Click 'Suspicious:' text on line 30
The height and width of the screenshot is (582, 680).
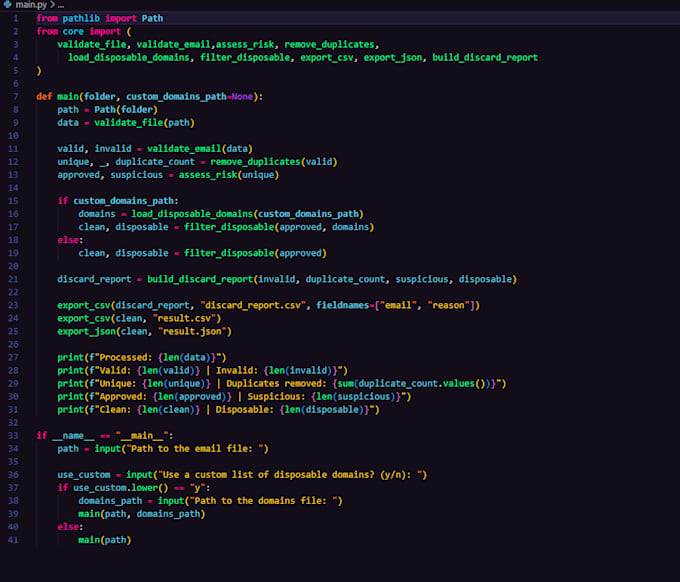click(x=277, y=396)
